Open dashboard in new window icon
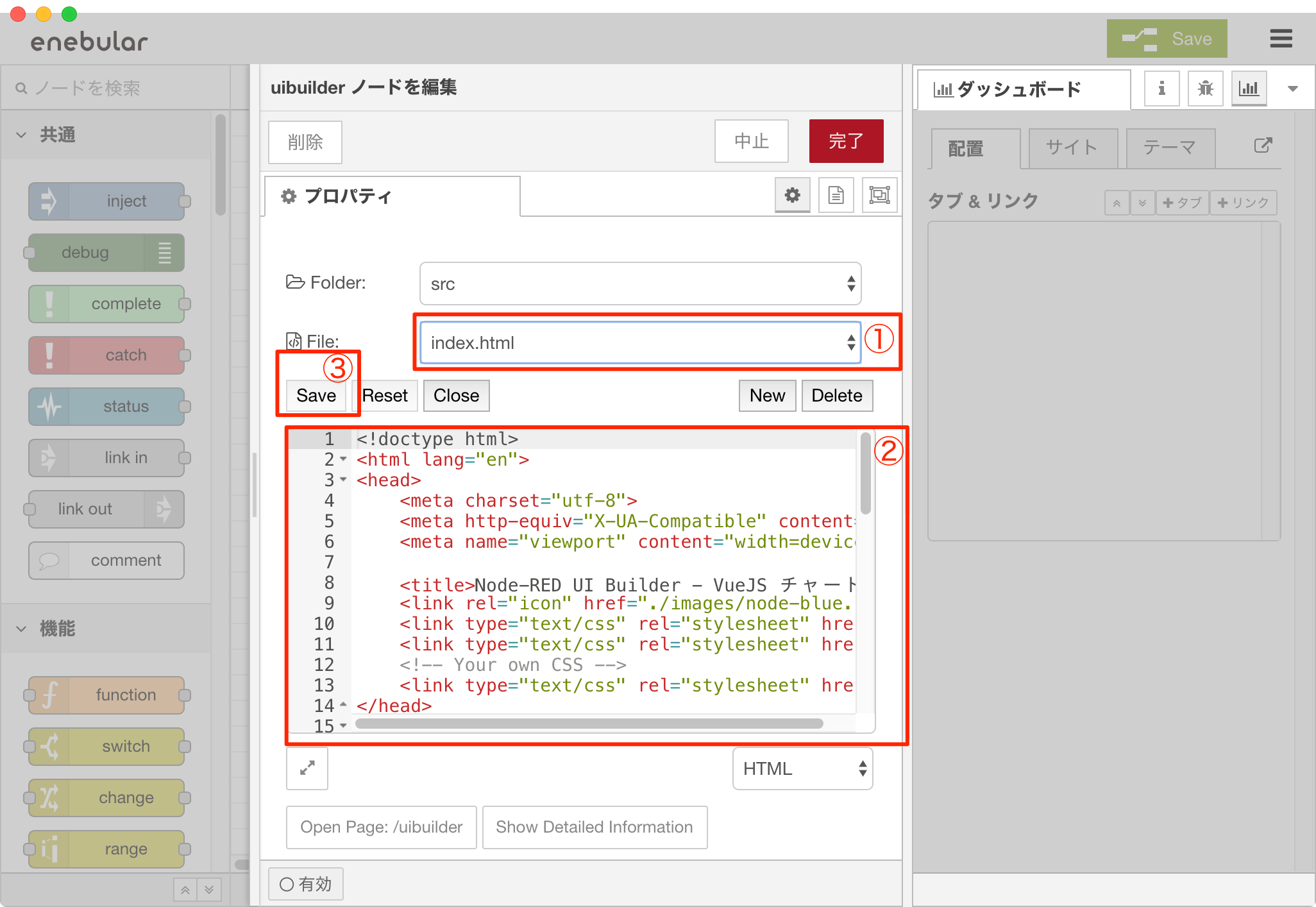The width and height of the screenshot is (1316, 907). 1262,146
